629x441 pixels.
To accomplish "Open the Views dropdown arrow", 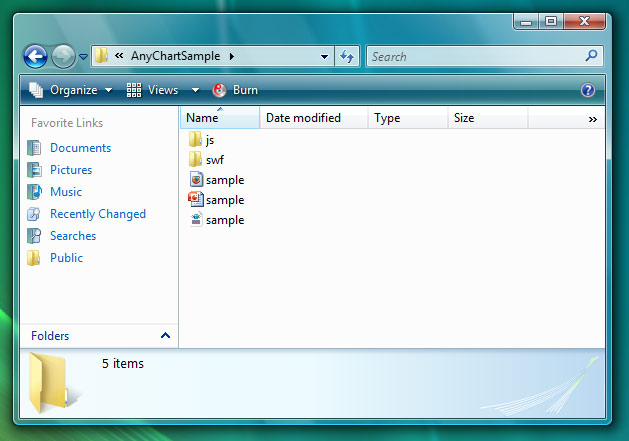I will click(193, 90).
